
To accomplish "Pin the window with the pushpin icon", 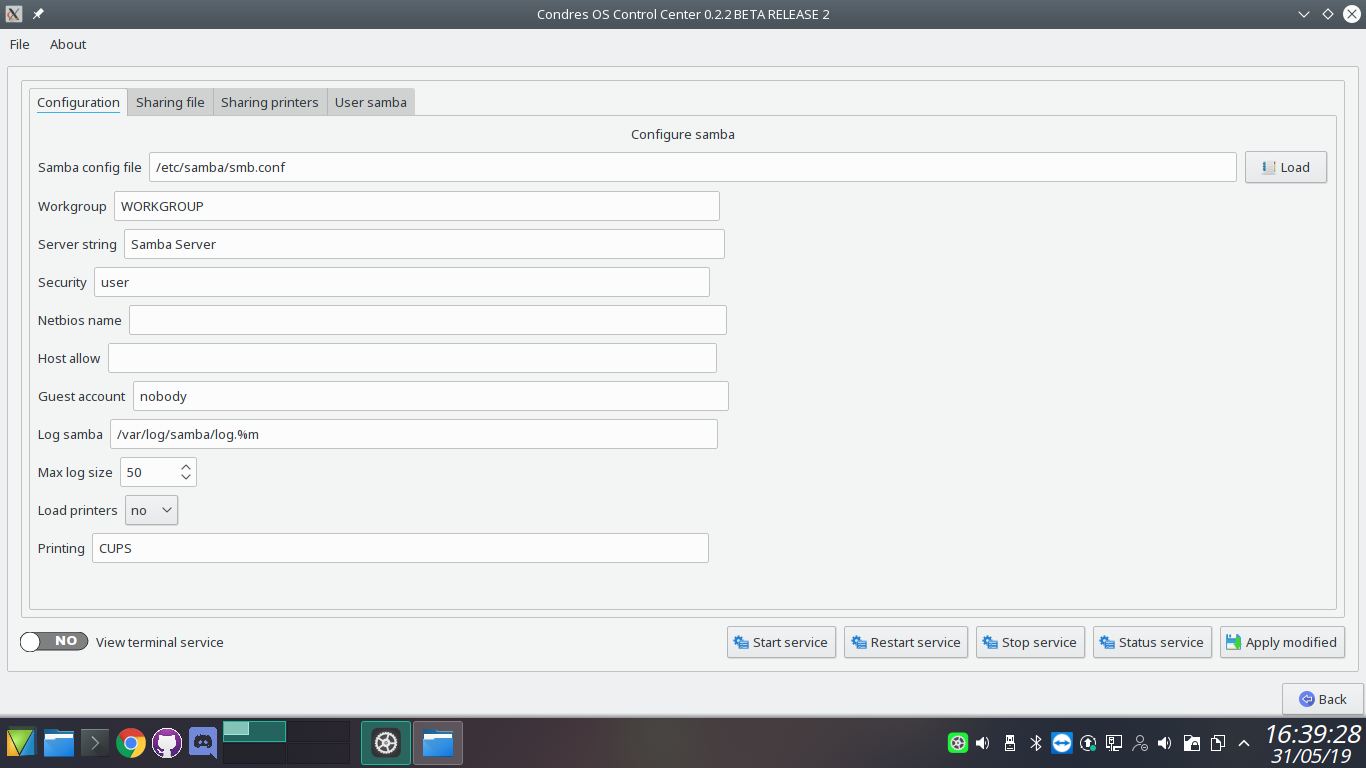I will (x=38, y=14).
